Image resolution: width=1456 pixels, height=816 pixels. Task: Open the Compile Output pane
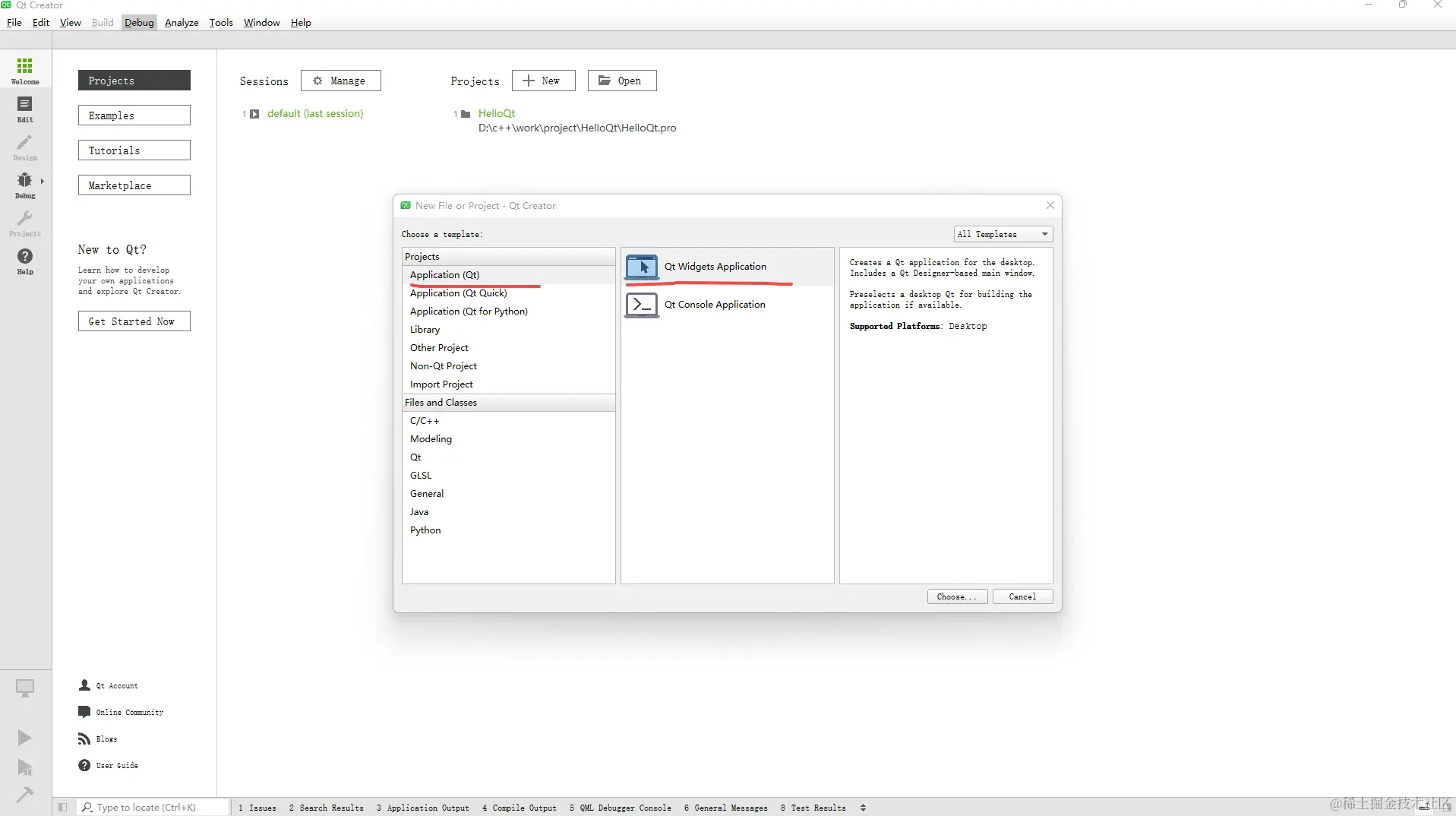[x=520, y=808]
